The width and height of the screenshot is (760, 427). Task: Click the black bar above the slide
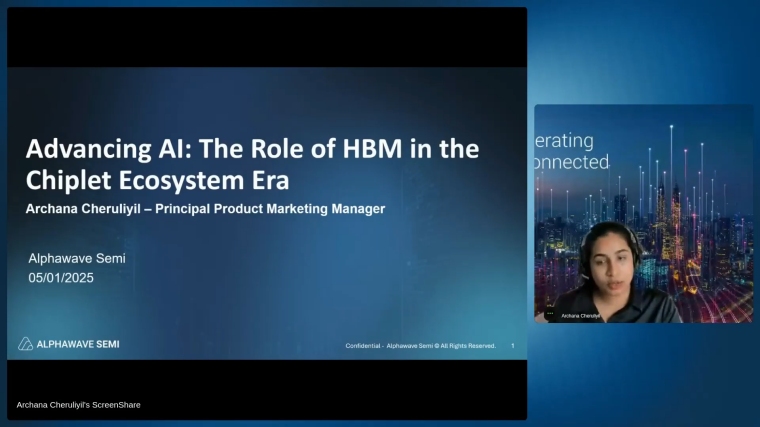click(x=267, y=38)
